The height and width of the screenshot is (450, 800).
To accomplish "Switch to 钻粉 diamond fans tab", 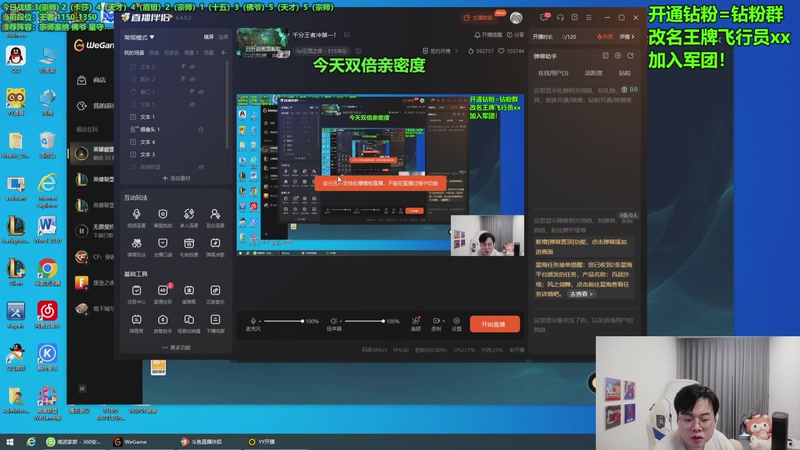I will 625,73.
